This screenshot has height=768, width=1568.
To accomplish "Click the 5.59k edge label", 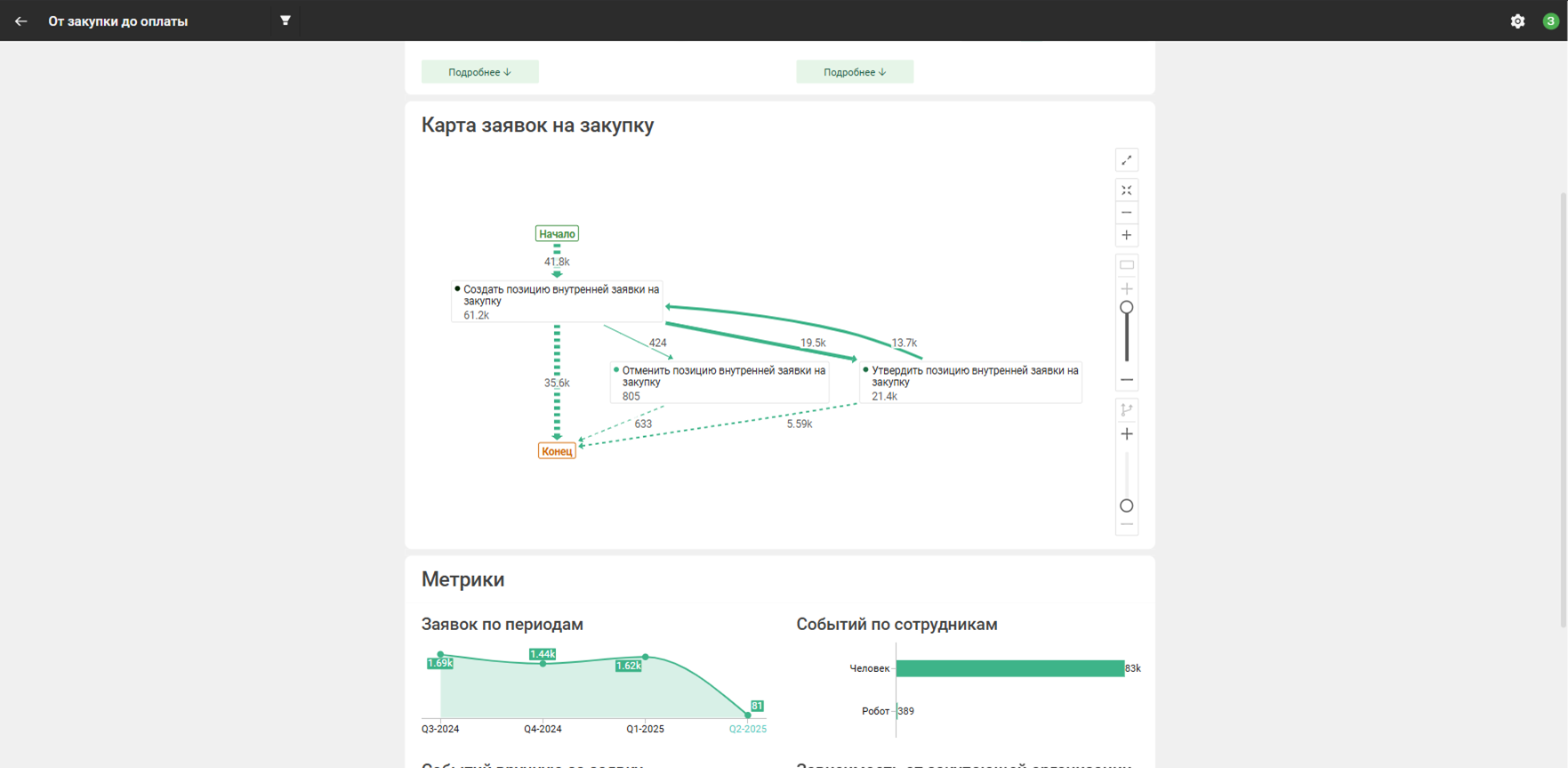I will click(x=800, y=424).
